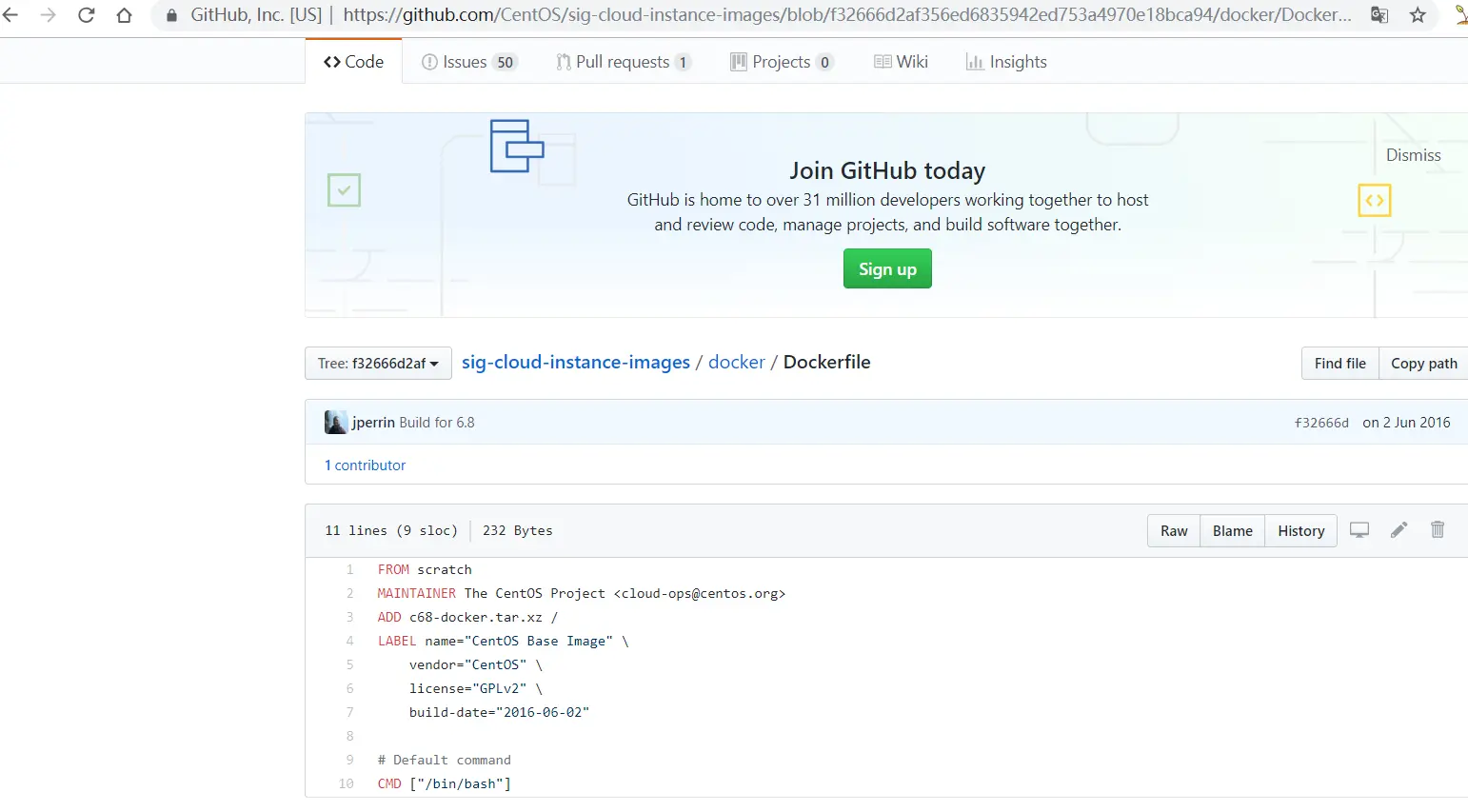This screenshot has height=812, width=1468.
Task: Open the Projects tab
Action: point(782,62)
